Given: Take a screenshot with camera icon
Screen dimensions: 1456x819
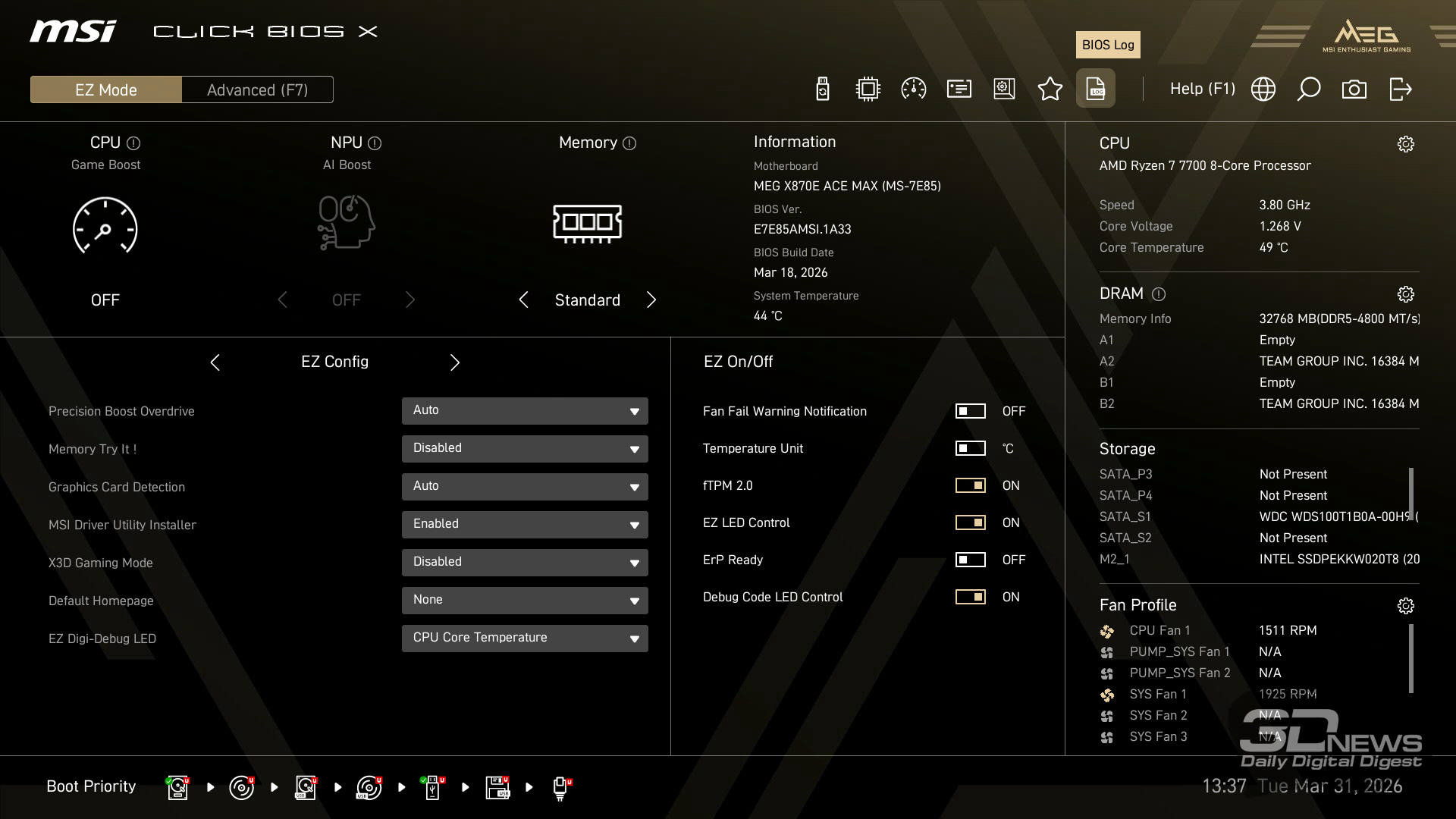Looking at the screenshot, I should click(1354, 89).
